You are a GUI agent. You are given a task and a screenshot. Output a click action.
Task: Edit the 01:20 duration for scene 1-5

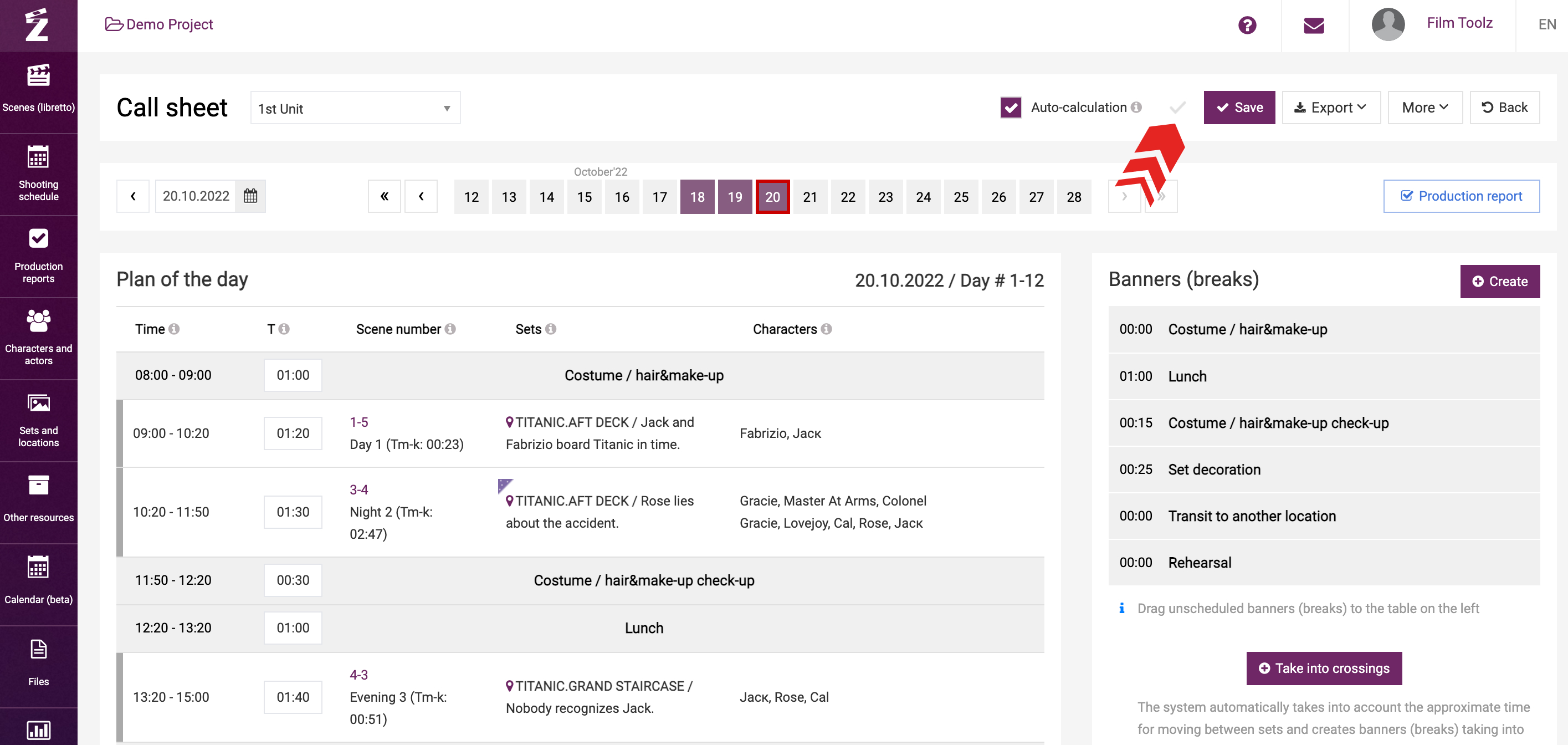click(x=293, y=433)
